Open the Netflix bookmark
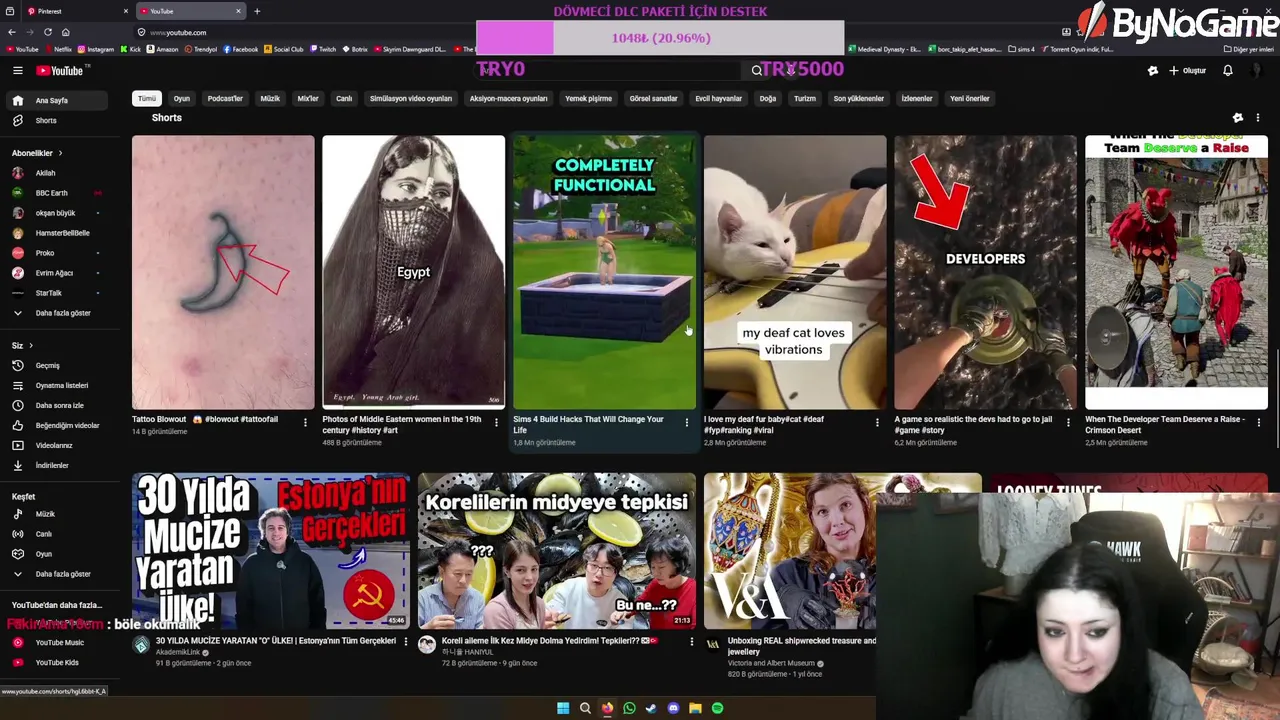Image resolution: width=1280 pixels, height=720 pixels. point(58,49)
